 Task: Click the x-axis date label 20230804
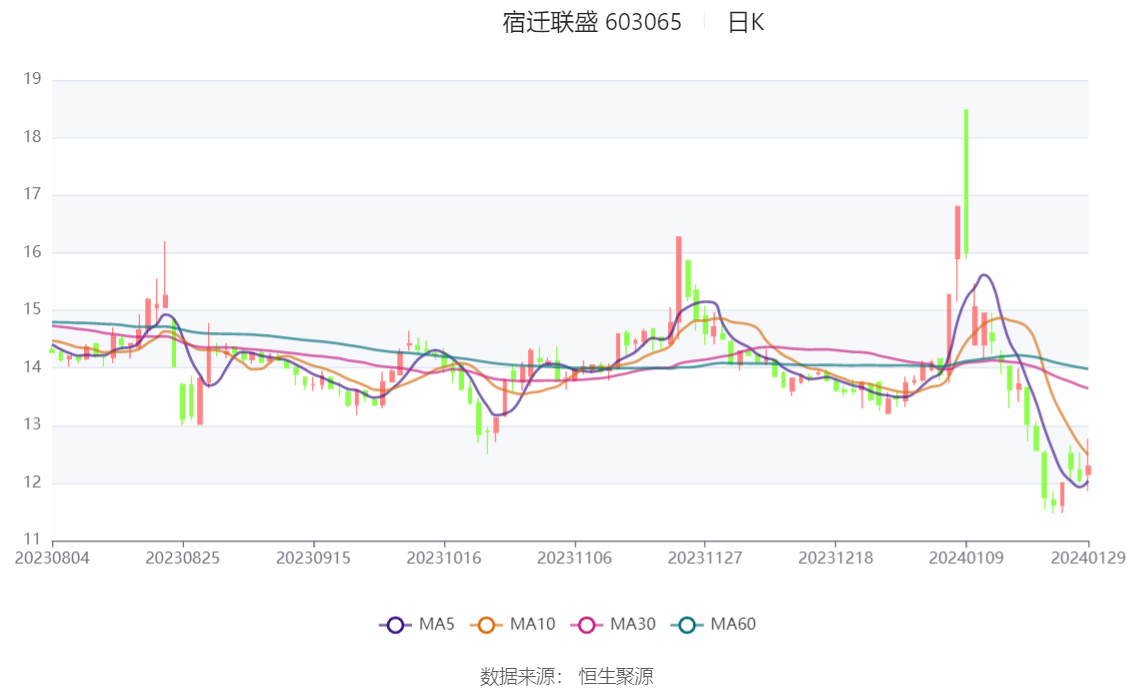coord(52,558)
